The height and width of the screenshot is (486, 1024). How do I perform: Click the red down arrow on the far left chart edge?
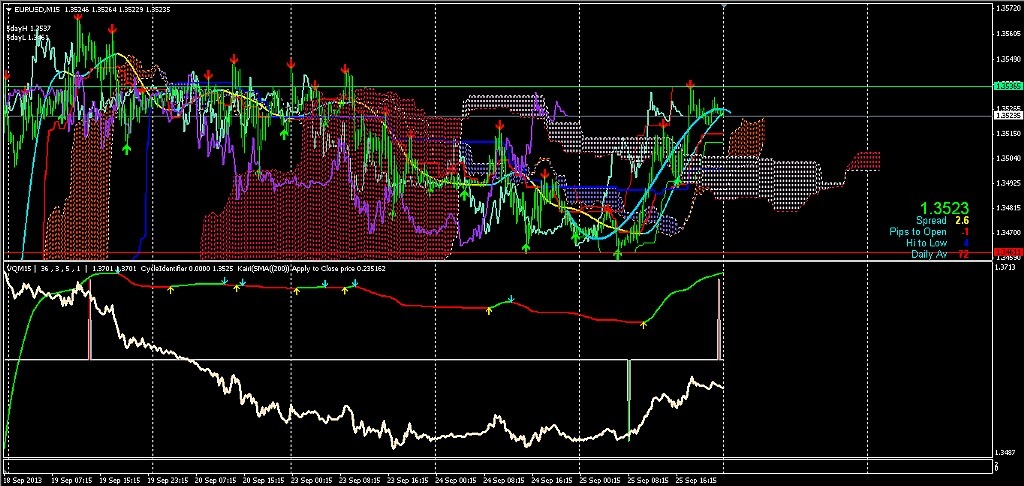point(7,76)
